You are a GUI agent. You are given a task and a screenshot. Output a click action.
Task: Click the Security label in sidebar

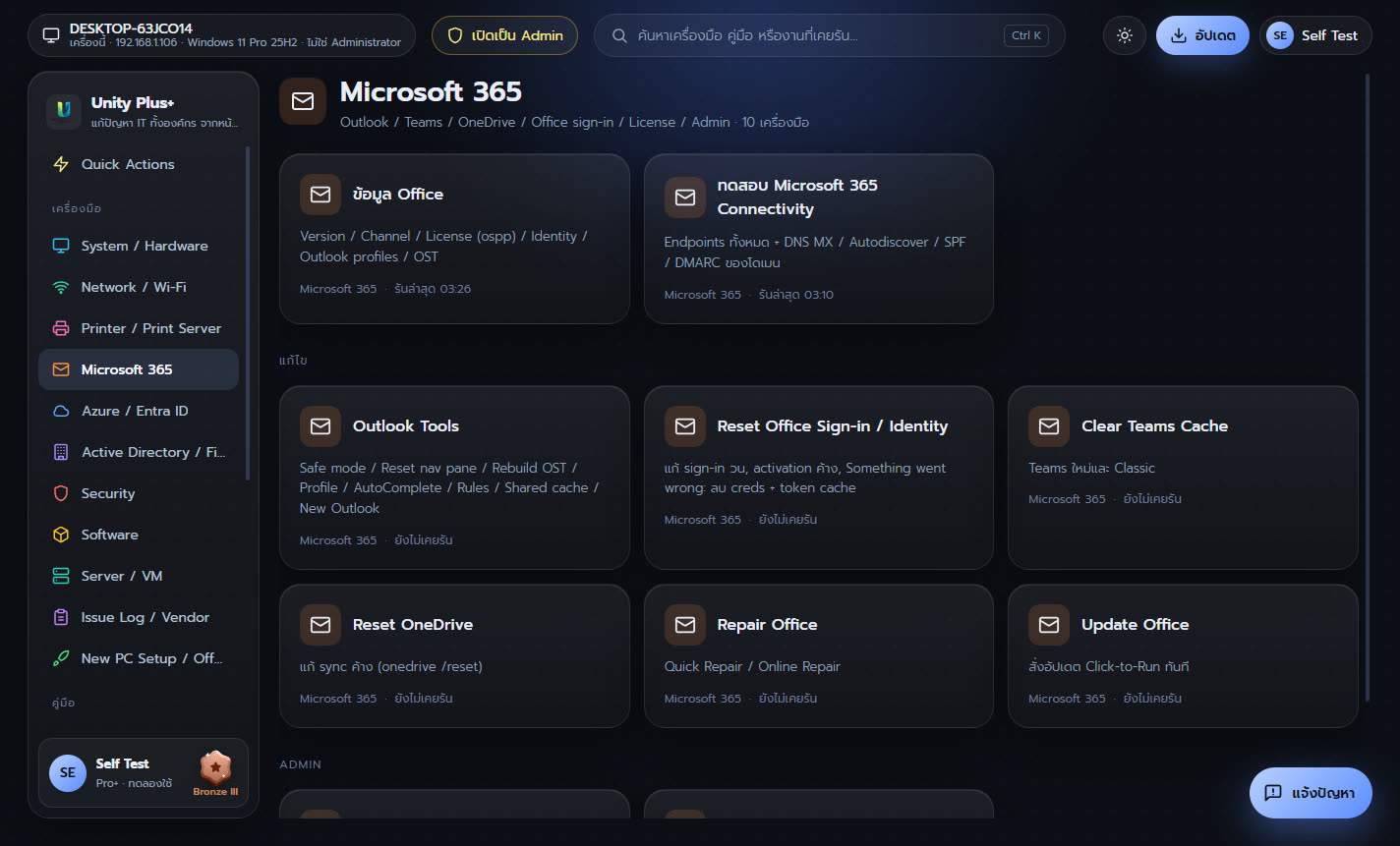108,493
